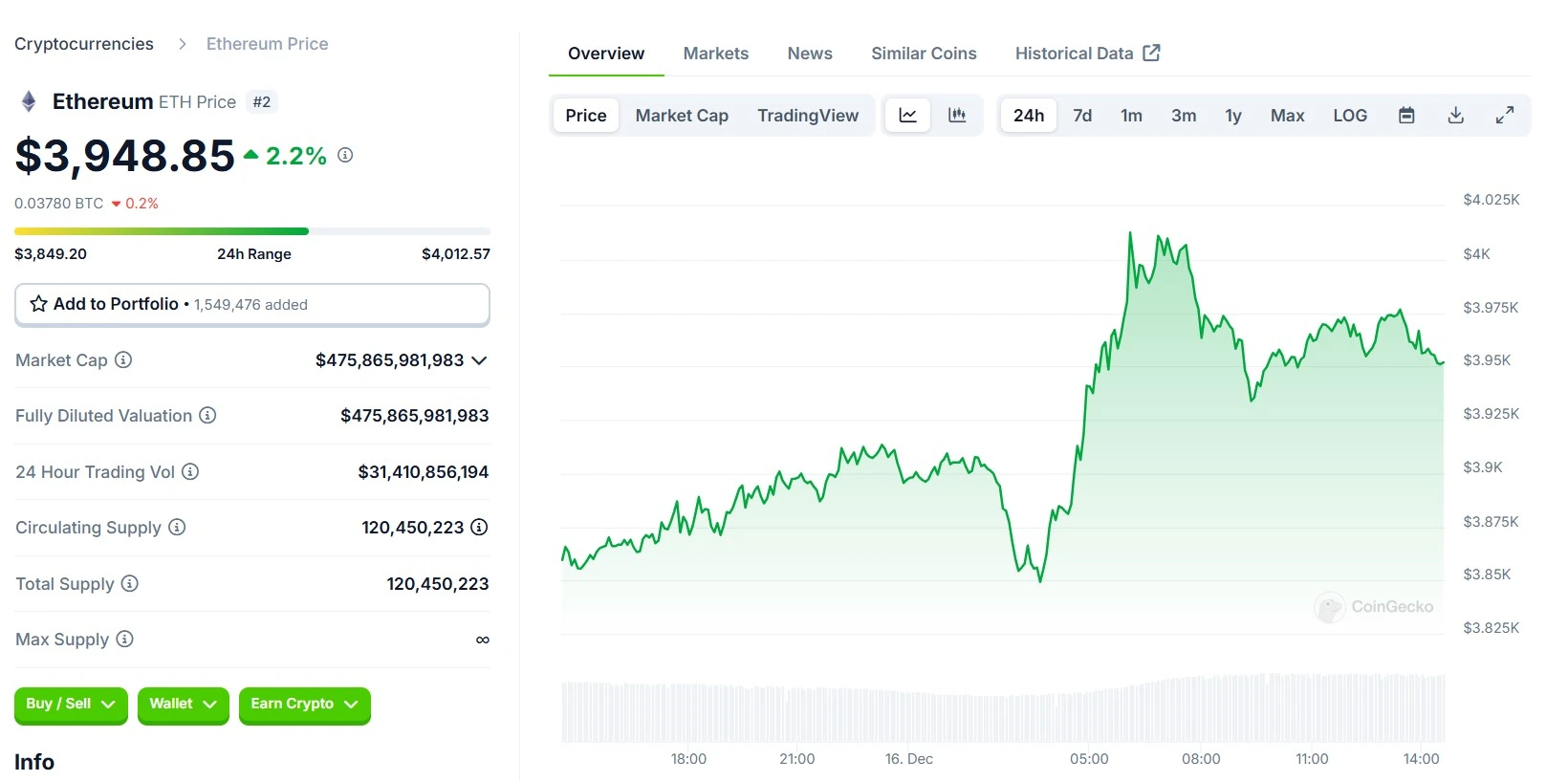Show 24 Hour Trading Vol info icon
Screen dimensions: 1568x781
(x=190, y=471)
